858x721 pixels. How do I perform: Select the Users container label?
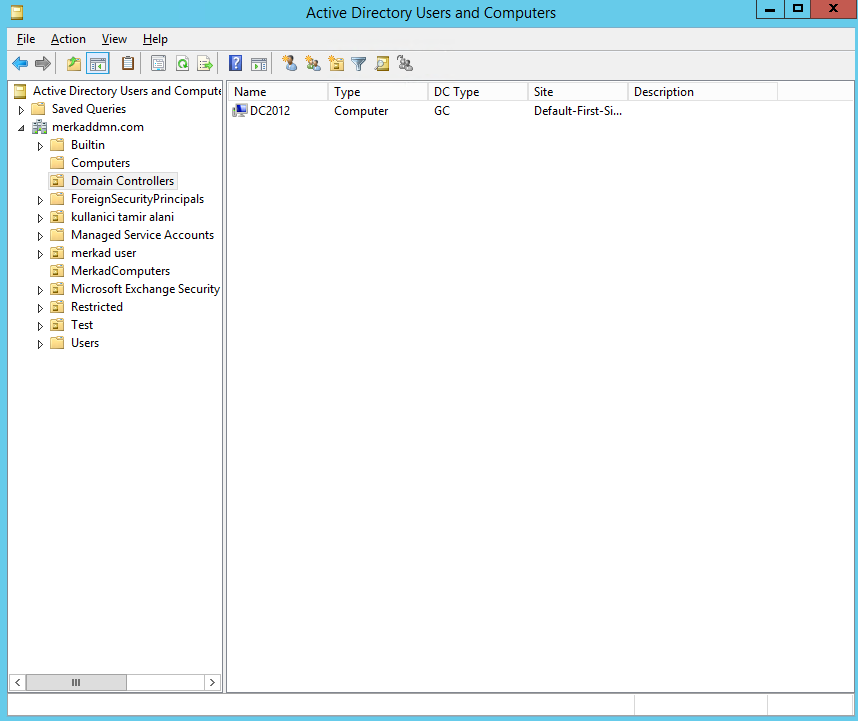[x=85, y=343]
